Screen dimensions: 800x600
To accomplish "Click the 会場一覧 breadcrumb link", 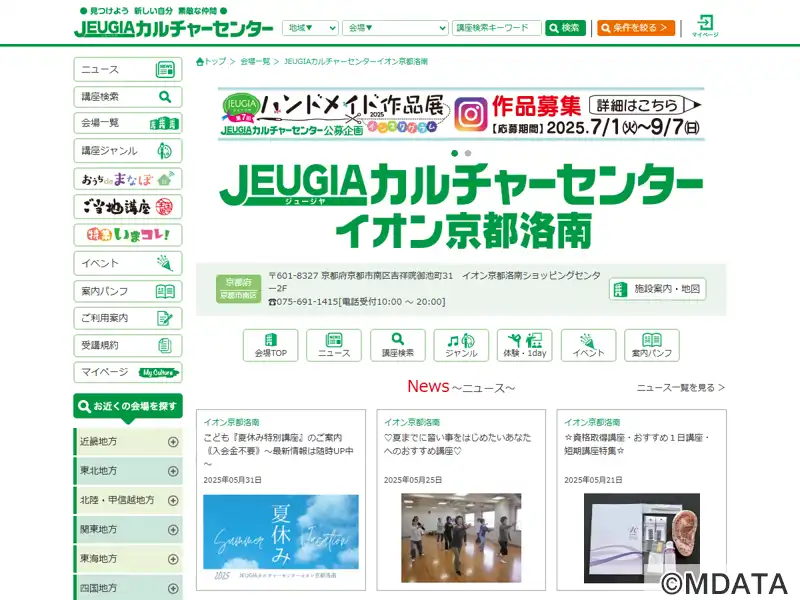I will pos(255,62).
